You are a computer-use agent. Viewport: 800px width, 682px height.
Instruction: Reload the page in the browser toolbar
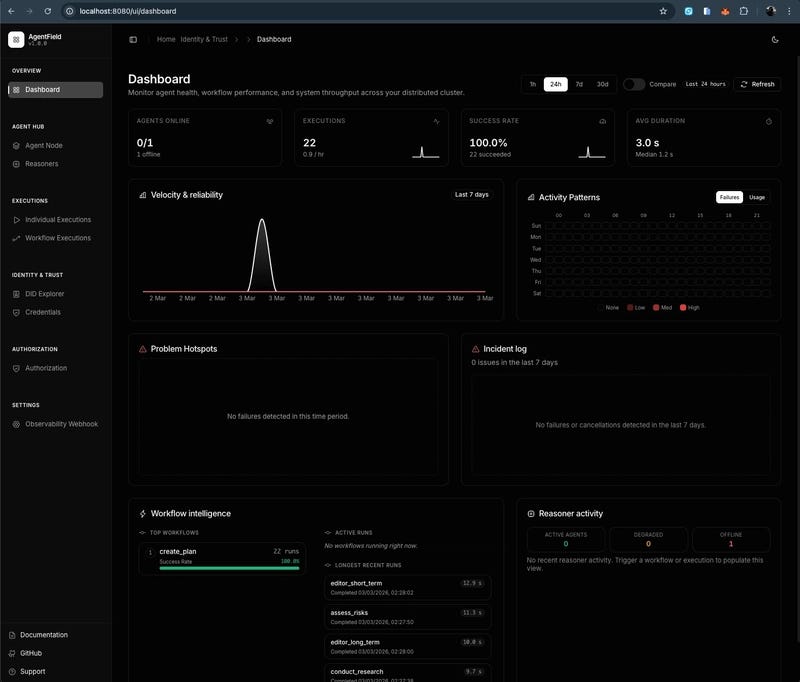(x=47, y=11)
